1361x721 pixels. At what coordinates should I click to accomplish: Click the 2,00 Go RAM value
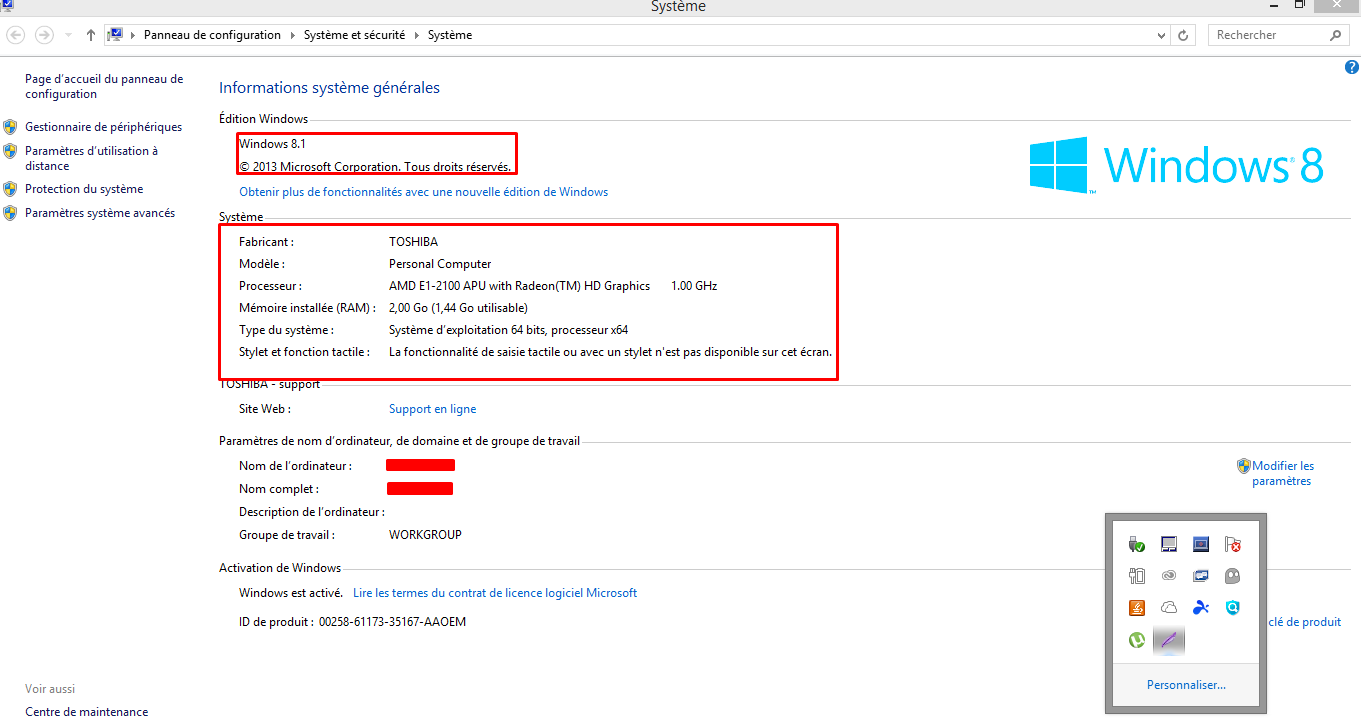[458, 308]
